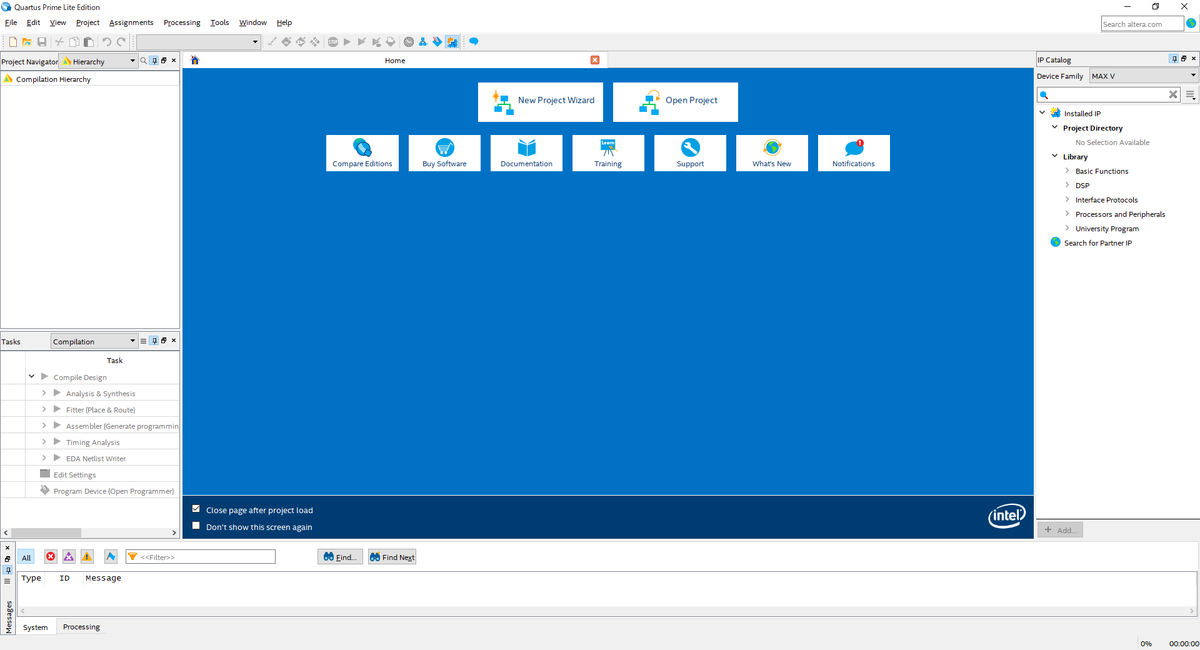Open the Documentation tile

(526, 153)
